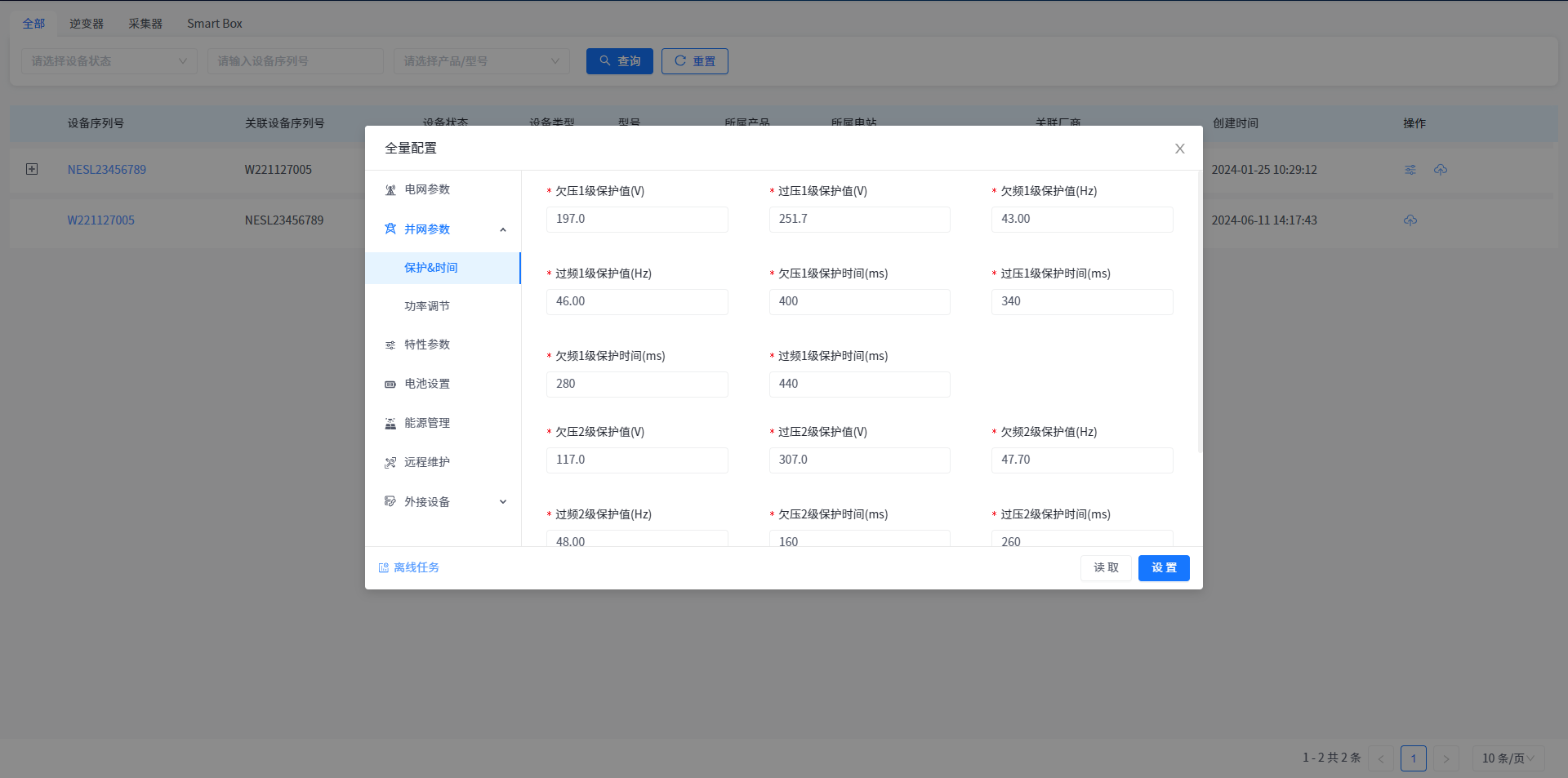This screenshot has width=1568, height=778.
Task: Open the 能源管理 energy management section
Action: 427,423
